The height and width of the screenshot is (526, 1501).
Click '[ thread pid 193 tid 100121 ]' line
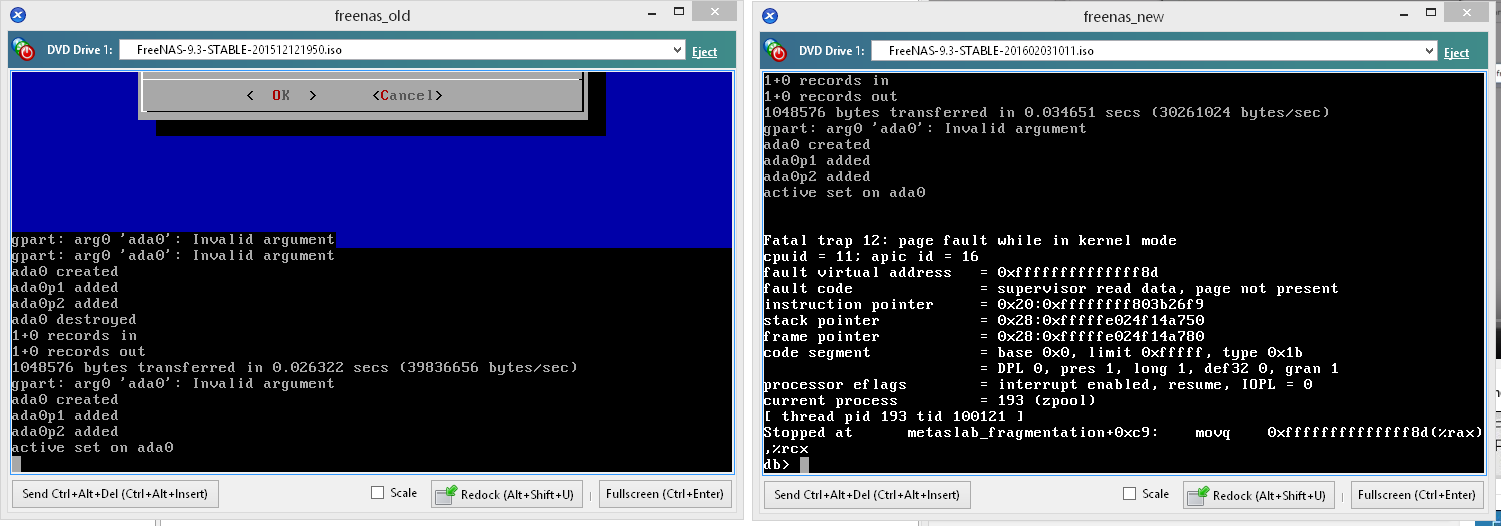click(x=893, y=416)
